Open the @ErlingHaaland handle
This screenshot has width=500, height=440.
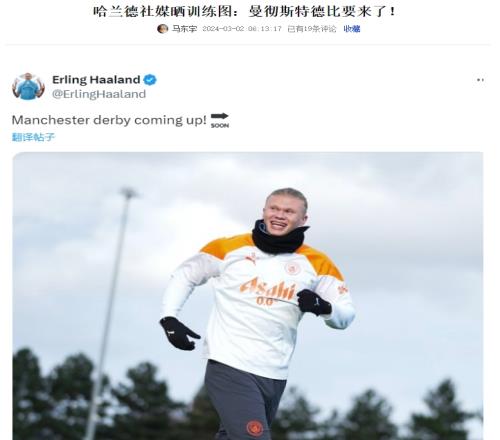click(99, 94)
